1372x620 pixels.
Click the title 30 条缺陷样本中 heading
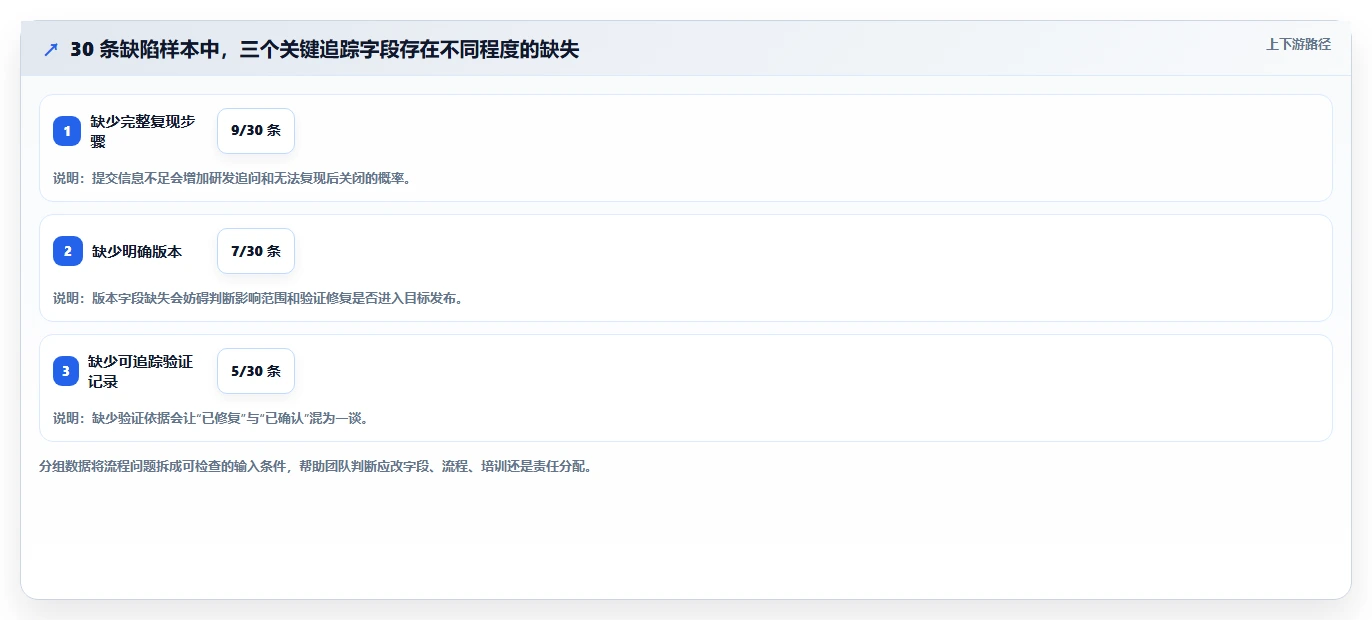324,49
